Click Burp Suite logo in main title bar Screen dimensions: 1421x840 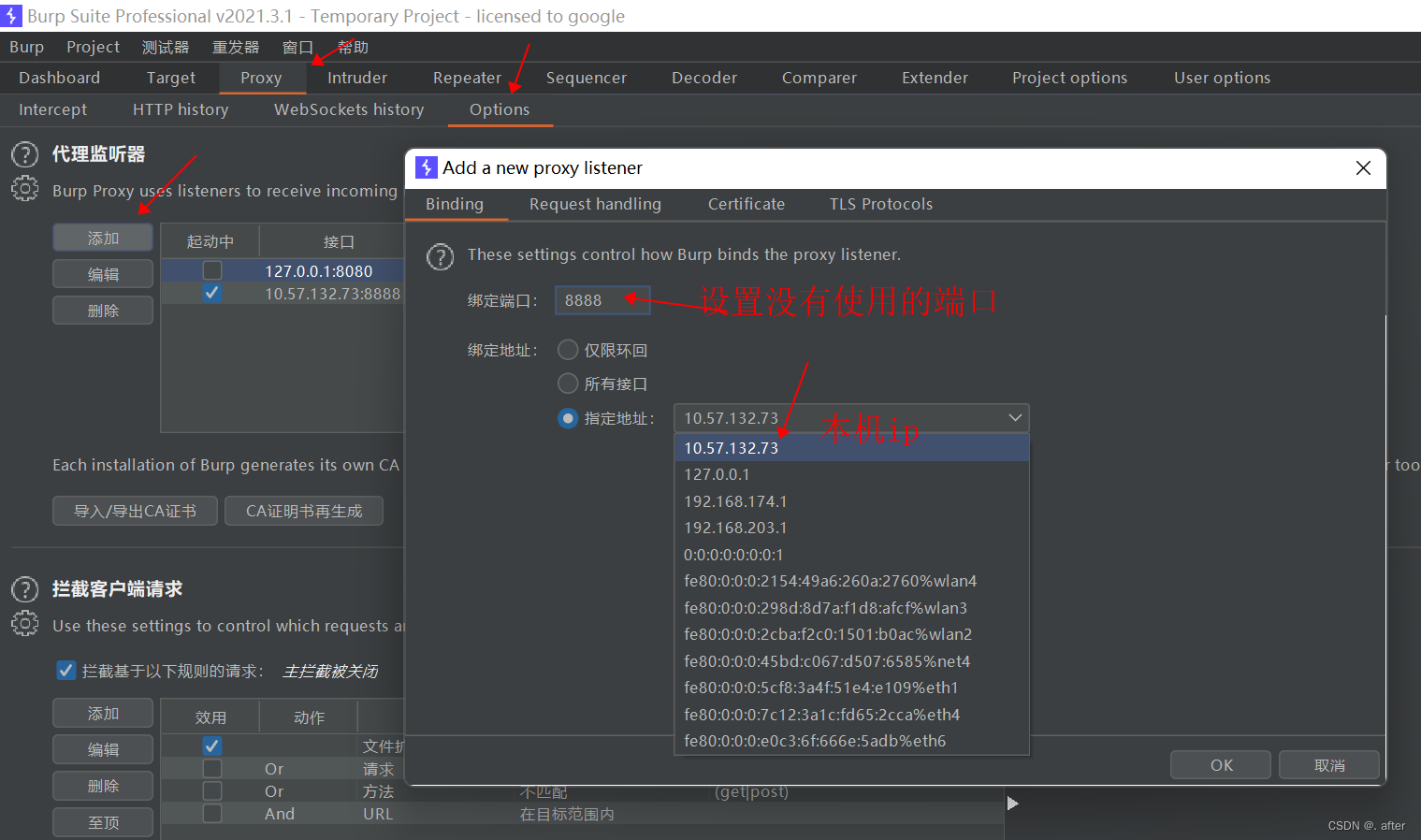(11, 16)
